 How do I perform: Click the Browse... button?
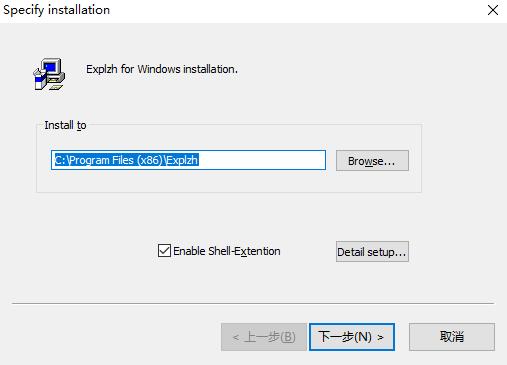coord(372,161)
